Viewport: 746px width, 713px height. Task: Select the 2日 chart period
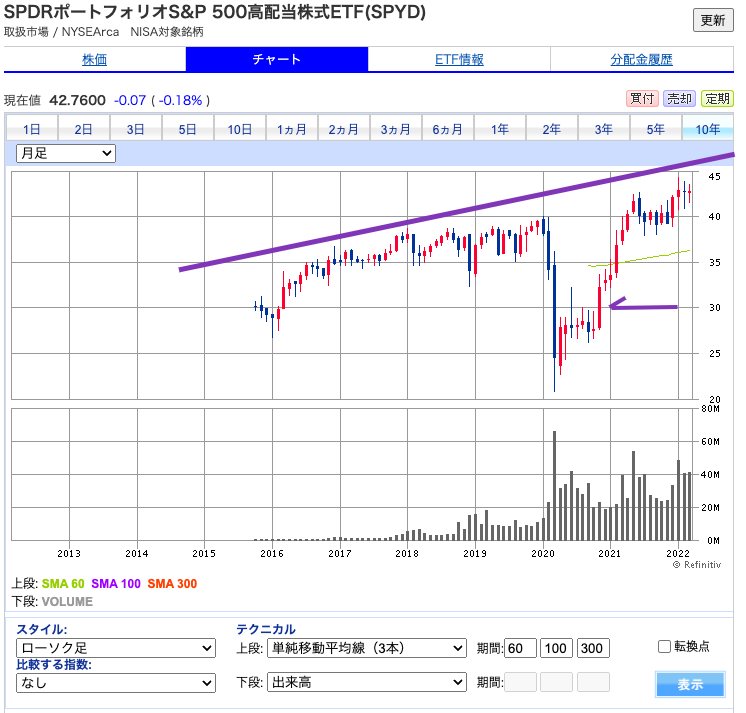click(84, 128)
